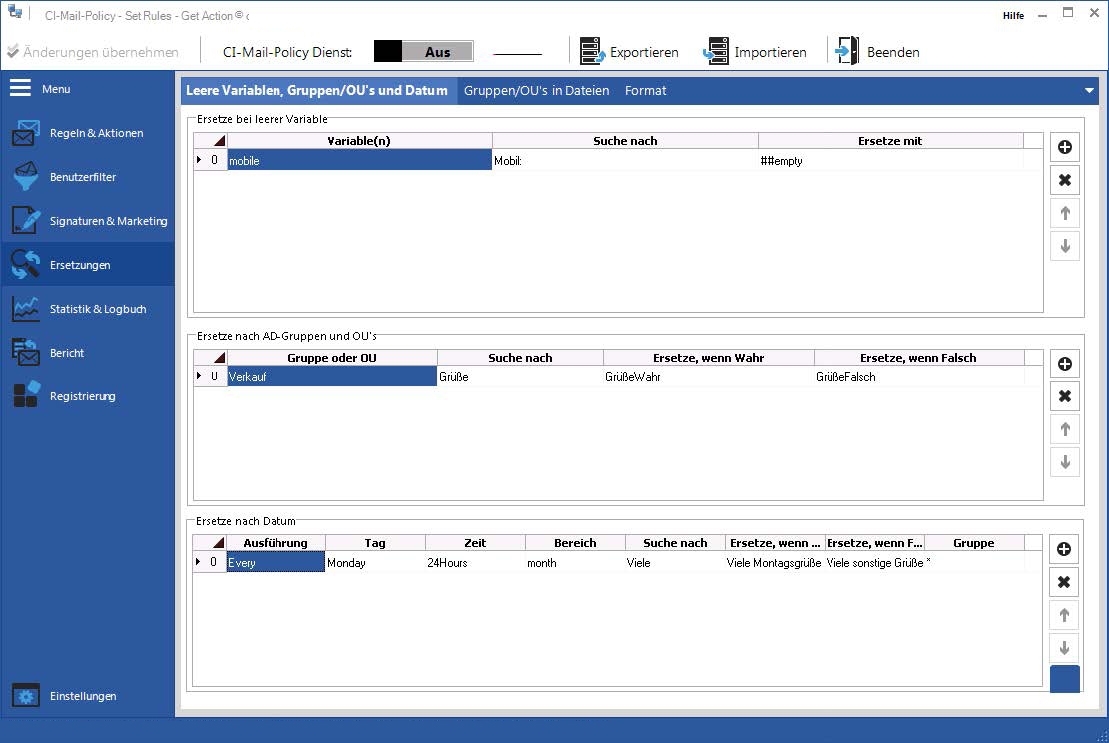The height and width of the screenshot is (743, 1109).
Task: Switch to Gruppen/OU's in Dateien tab
Action: [x=536, y=90]
